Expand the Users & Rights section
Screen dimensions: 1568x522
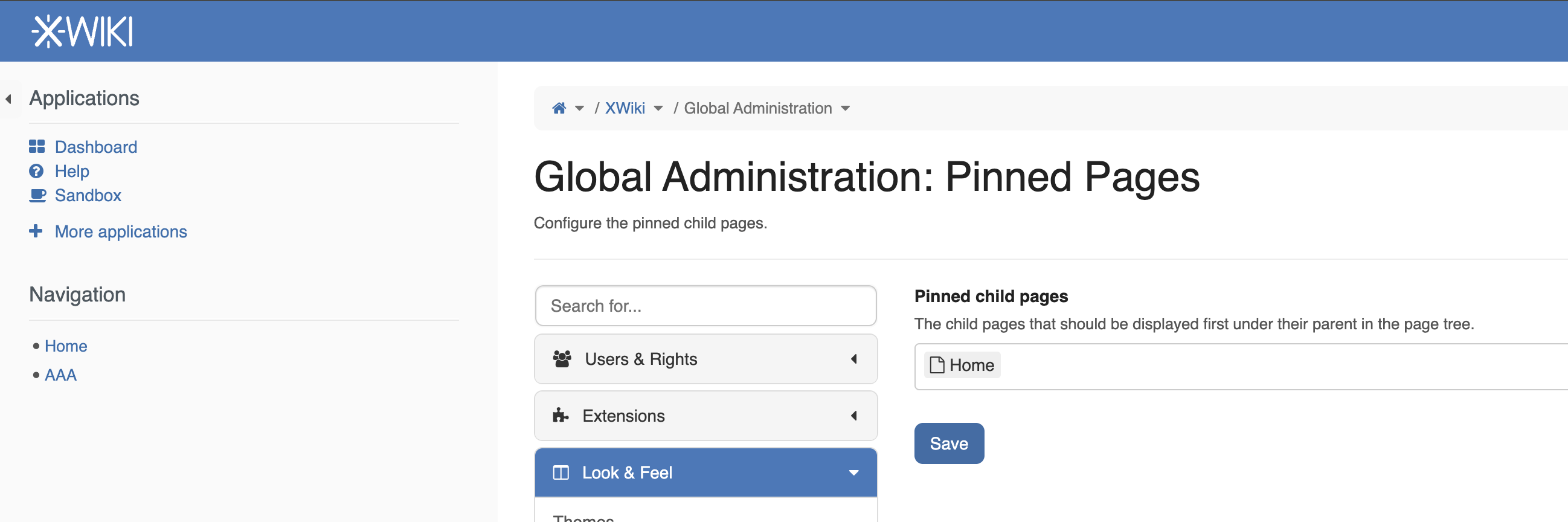(x=853, y=359)
